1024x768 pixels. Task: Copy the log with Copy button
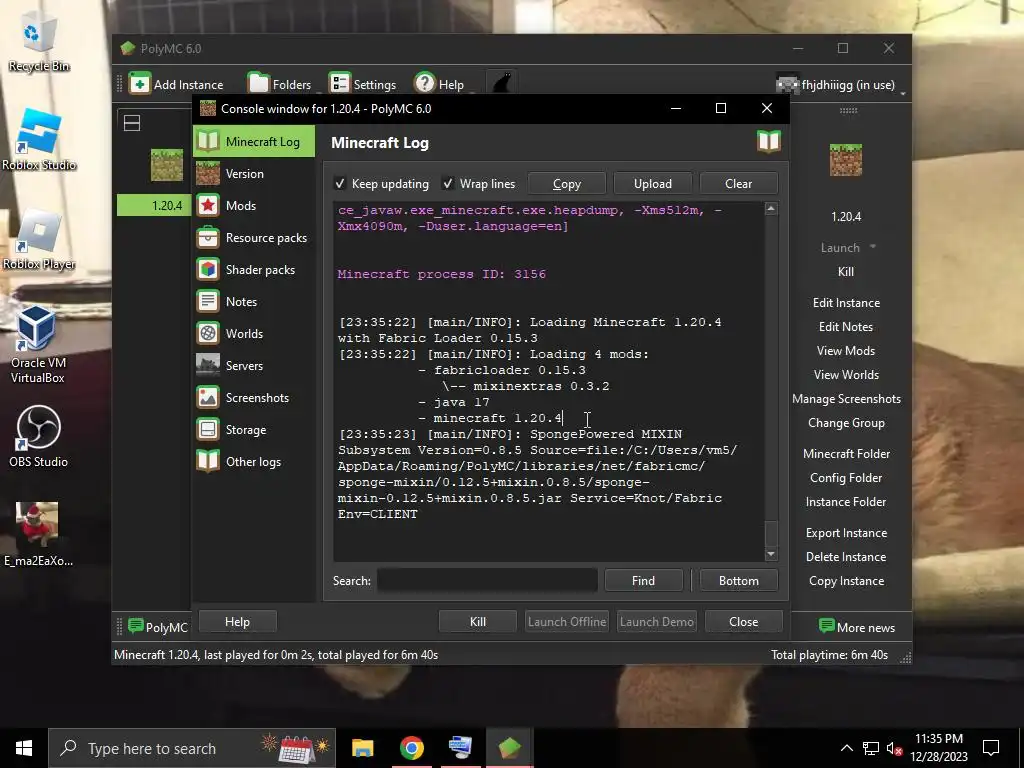tap(566, 184)
